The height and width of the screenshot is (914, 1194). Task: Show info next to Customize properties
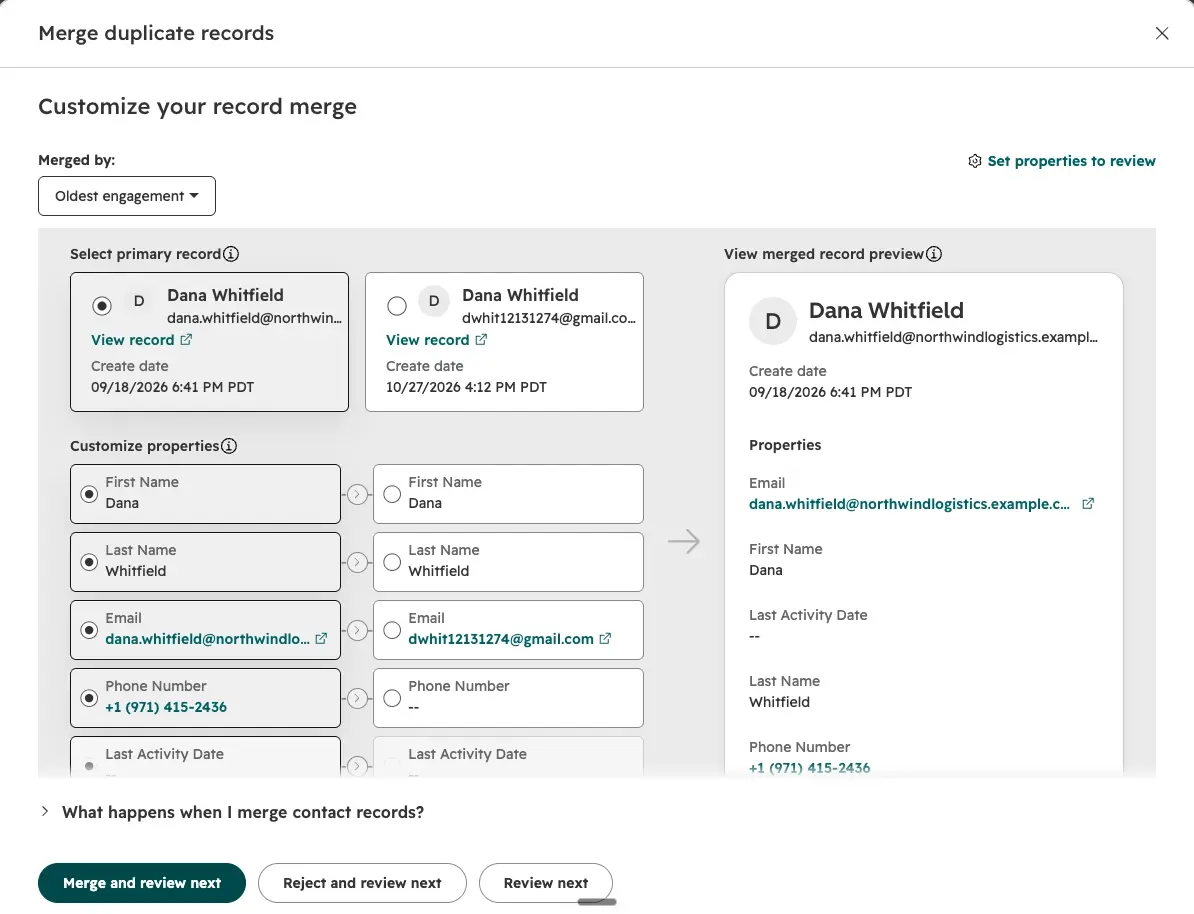coord(229,446)
